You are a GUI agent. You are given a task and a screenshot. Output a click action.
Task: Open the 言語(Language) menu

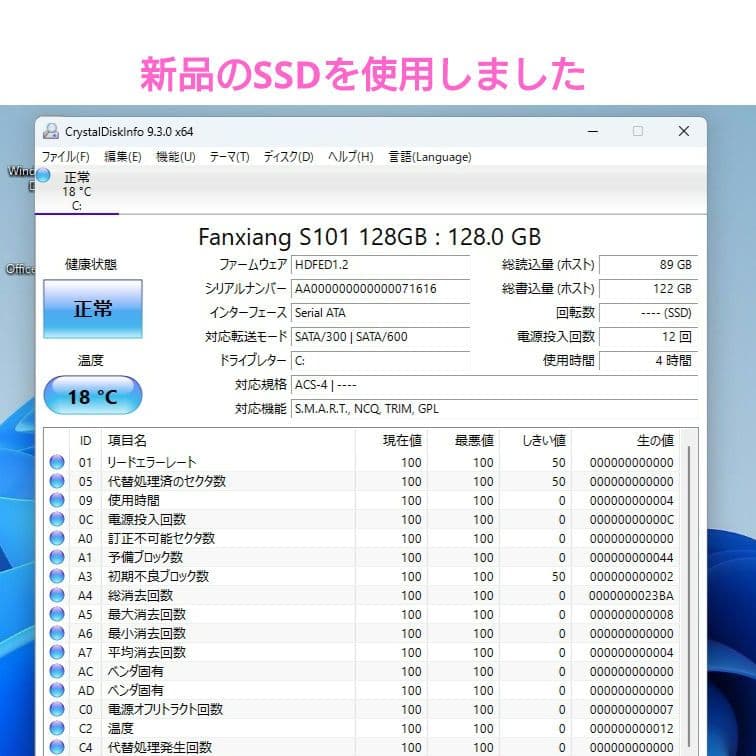[x=430, y=157]
